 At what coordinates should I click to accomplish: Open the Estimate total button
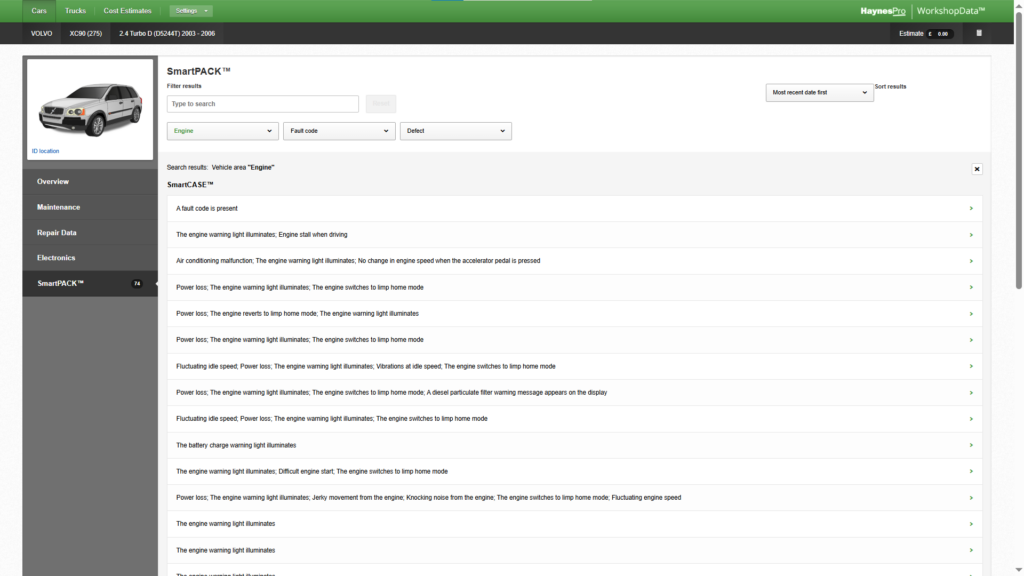[x=926, y=33]
